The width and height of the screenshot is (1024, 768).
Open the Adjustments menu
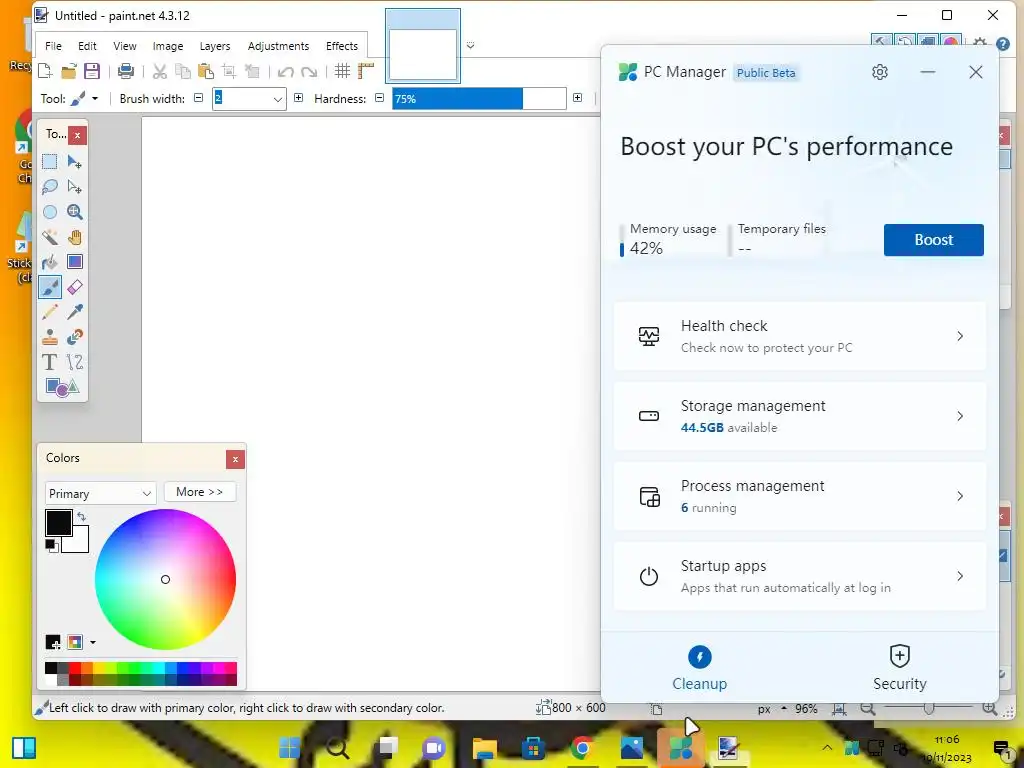pos(278,46)
